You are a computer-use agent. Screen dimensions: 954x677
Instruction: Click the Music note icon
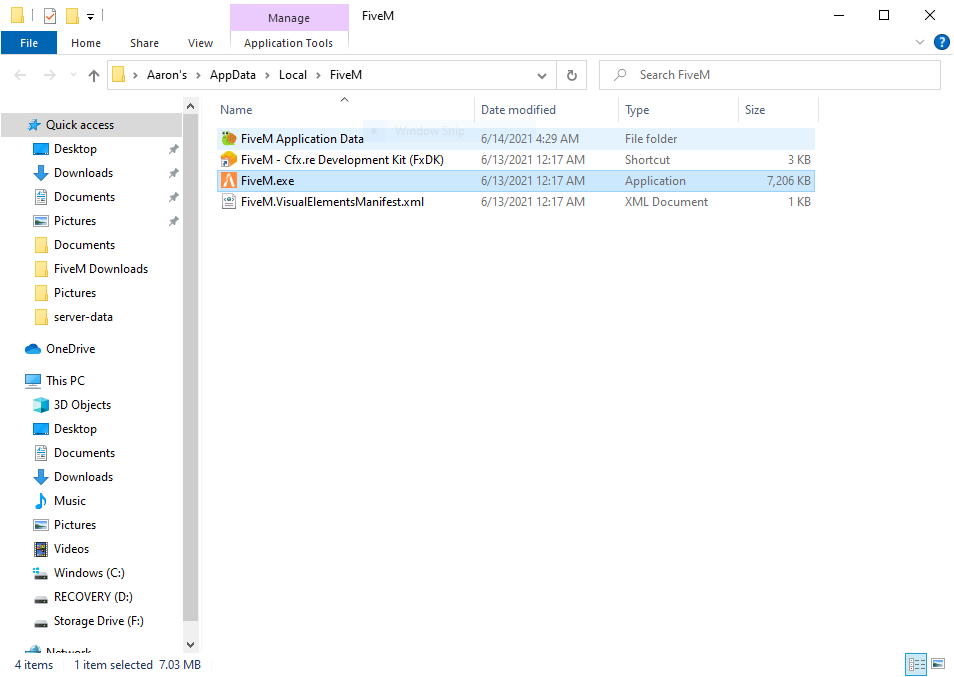tap(41, 501)
